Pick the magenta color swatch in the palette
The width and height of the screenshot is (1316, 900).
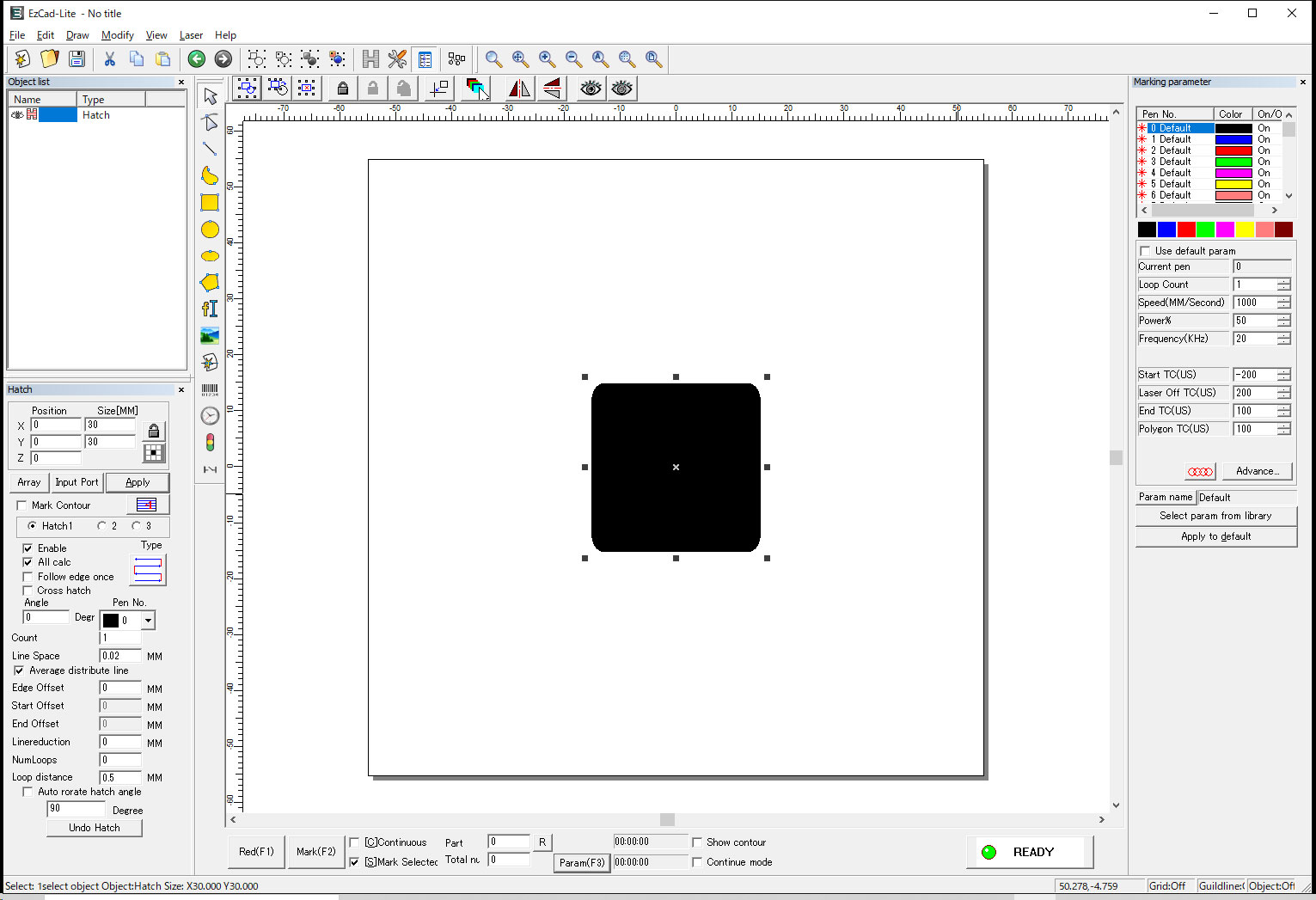[1225, 230]
